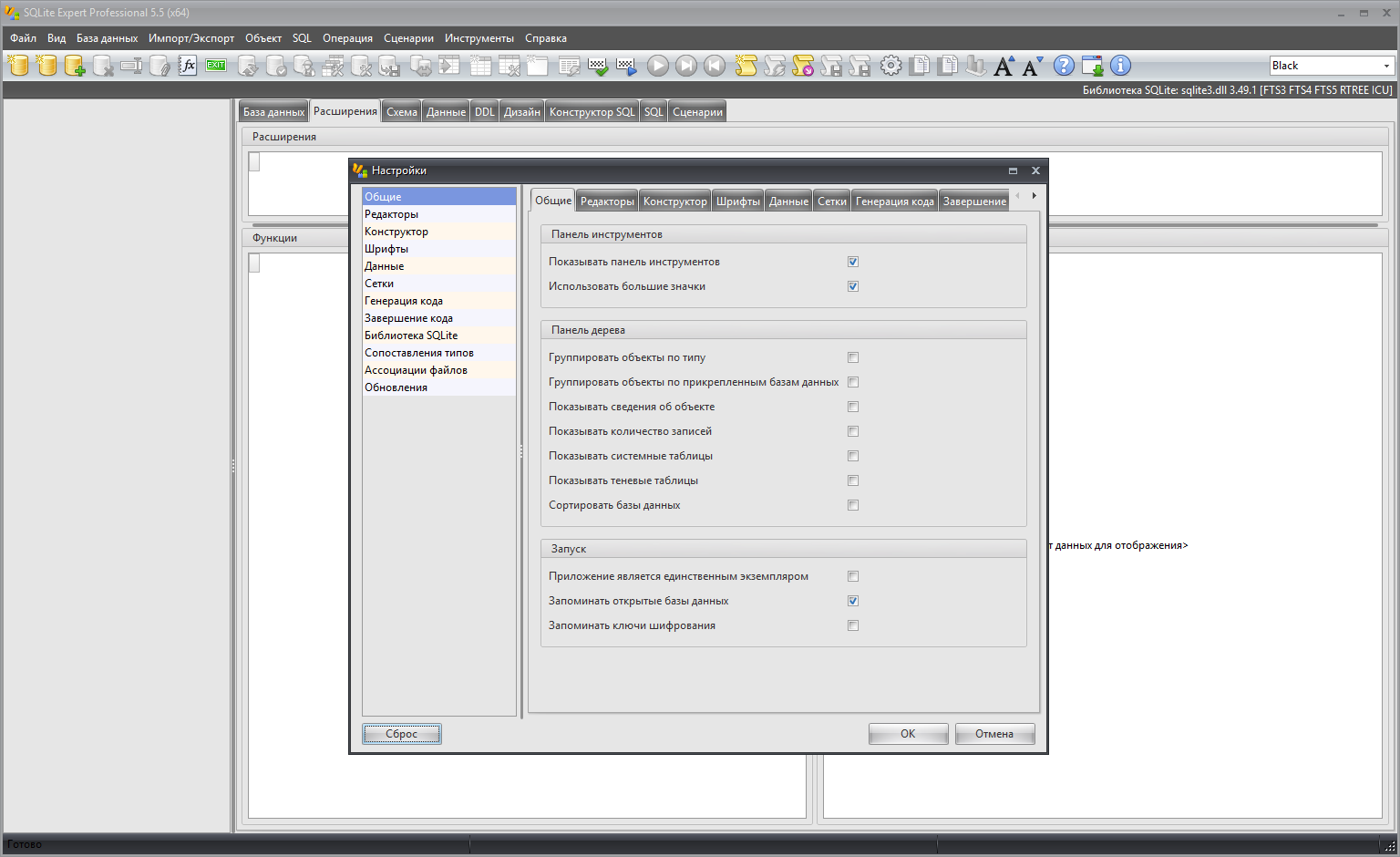The width and height of the screenshot is (1400, 857).
Task: Click the green EXIT toolbar icon
Action: [216, 66]
